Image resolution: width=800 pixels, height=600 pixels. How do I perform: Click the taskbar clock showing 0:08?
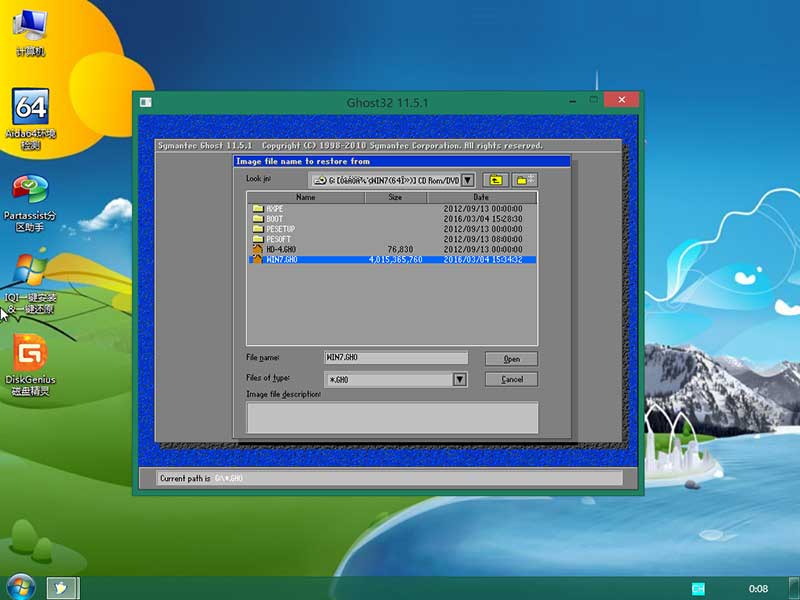pyautogui.click(x=758, y=589)
